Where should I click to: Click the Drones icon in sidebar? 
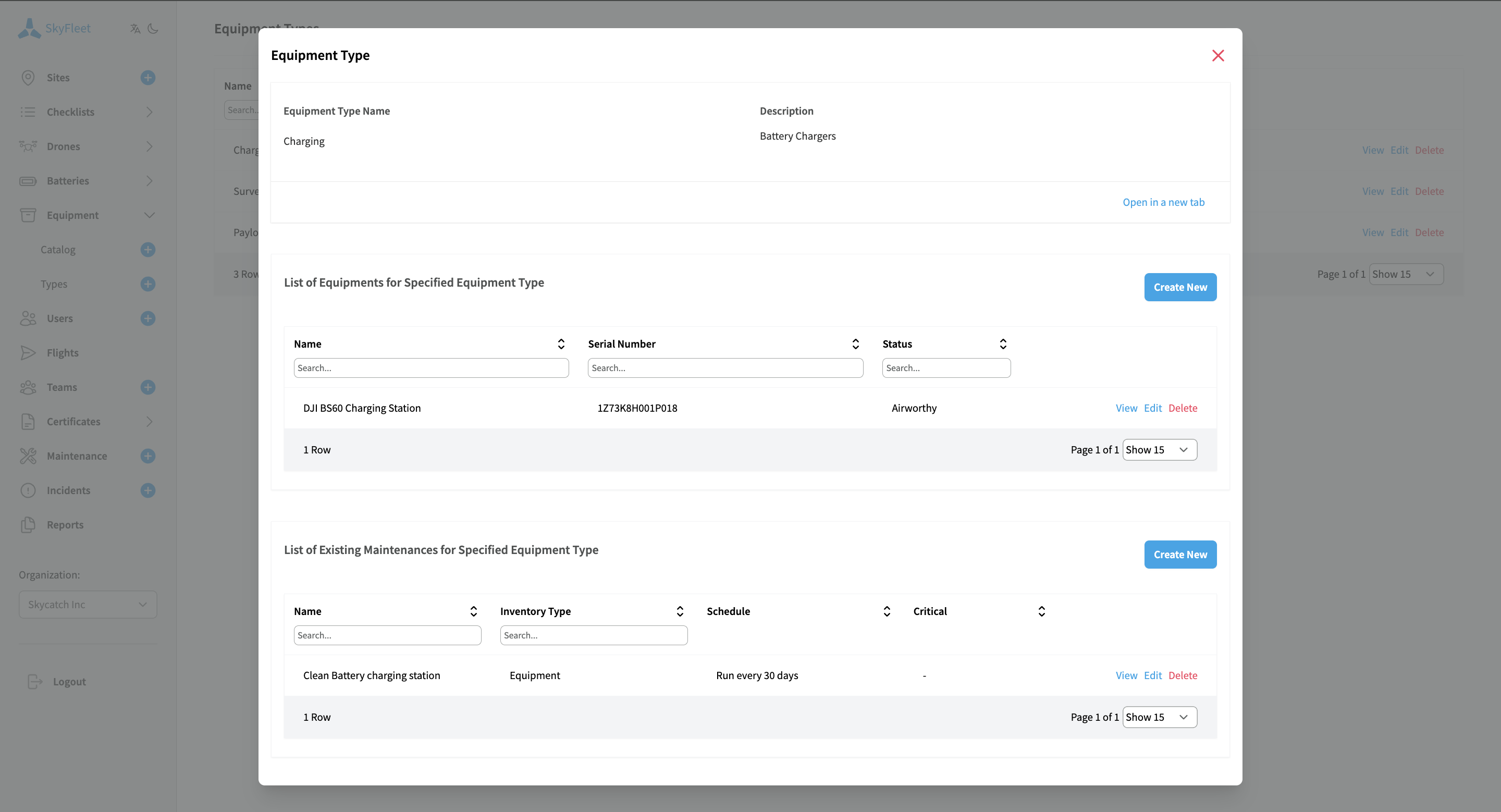pyautogui.click(x=28, y=146)
